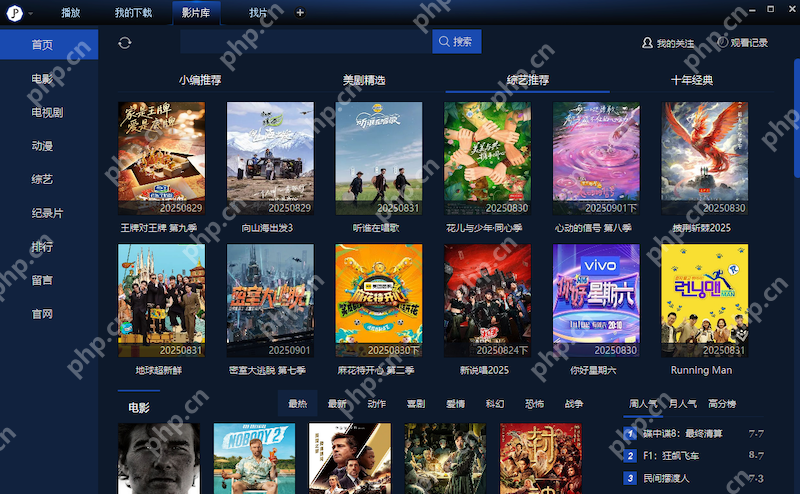Open 纪录片 in the left sidebar

click(x=47, y=213)
